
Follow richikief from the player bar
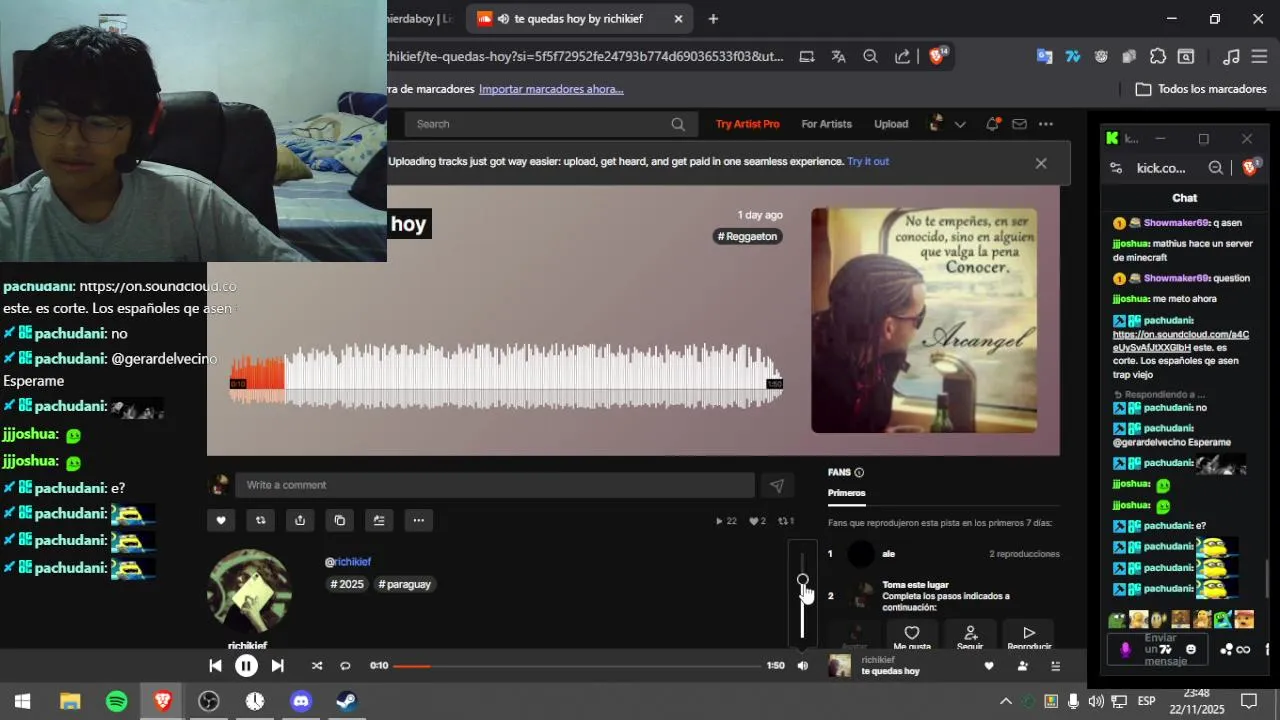(1022, 666)
